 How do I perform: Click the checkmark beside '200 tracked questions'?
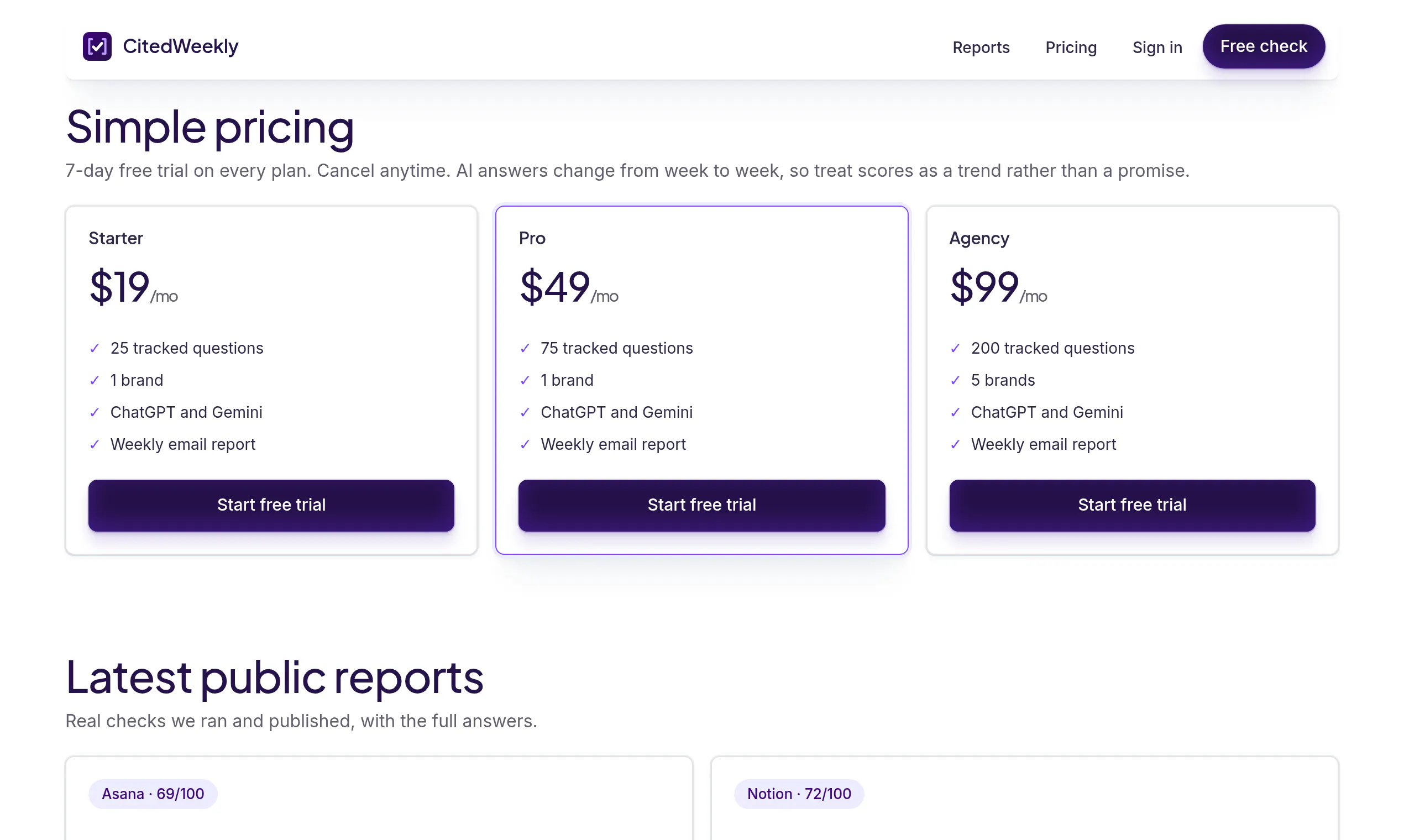pyautogui.click(x=955, y=348)
